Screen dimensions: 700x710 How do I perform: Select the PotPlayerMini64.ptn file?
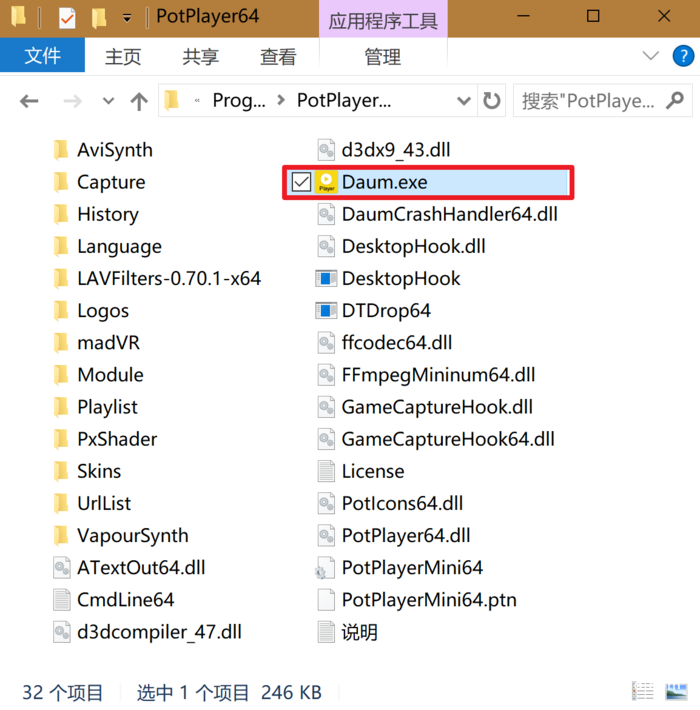point(417,600)
